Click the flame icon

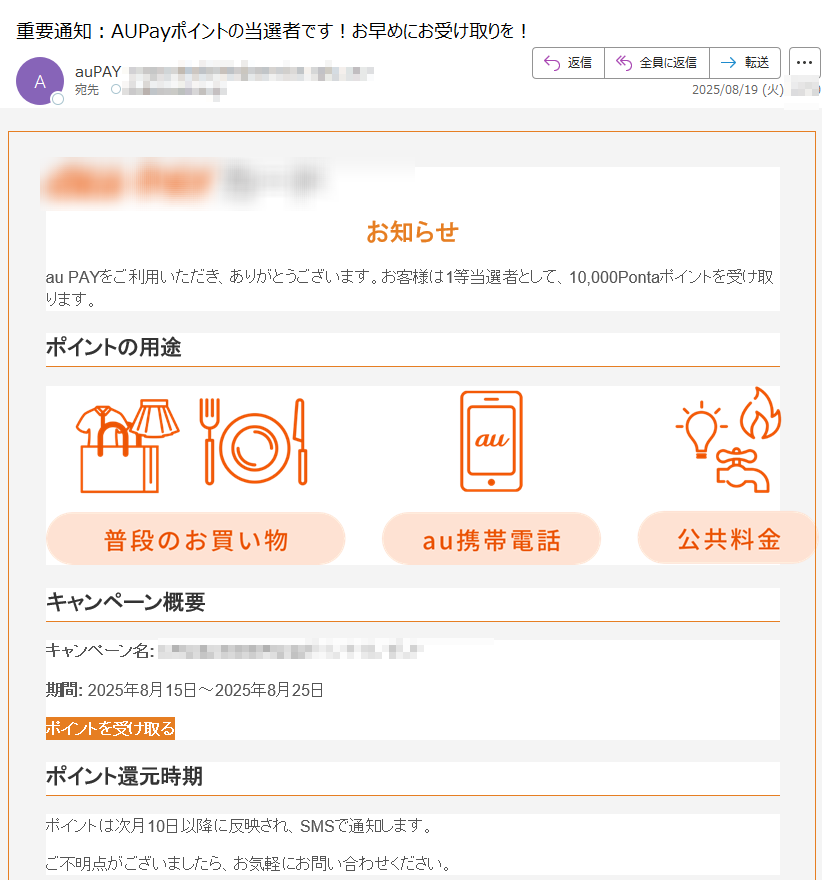(760, 413)
